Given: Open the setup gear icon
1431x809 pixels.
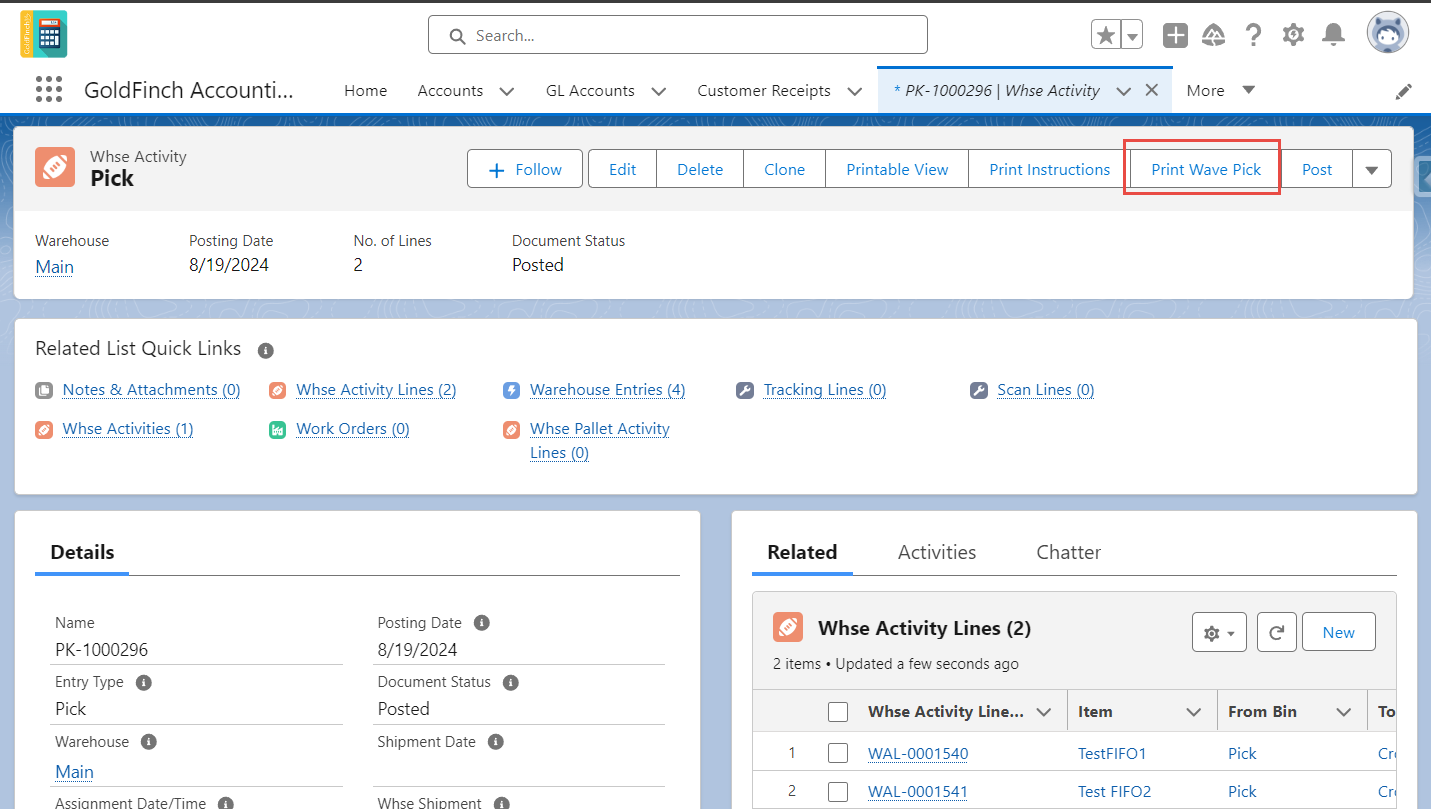Looking at the screenshot, I should (1293, 35).
